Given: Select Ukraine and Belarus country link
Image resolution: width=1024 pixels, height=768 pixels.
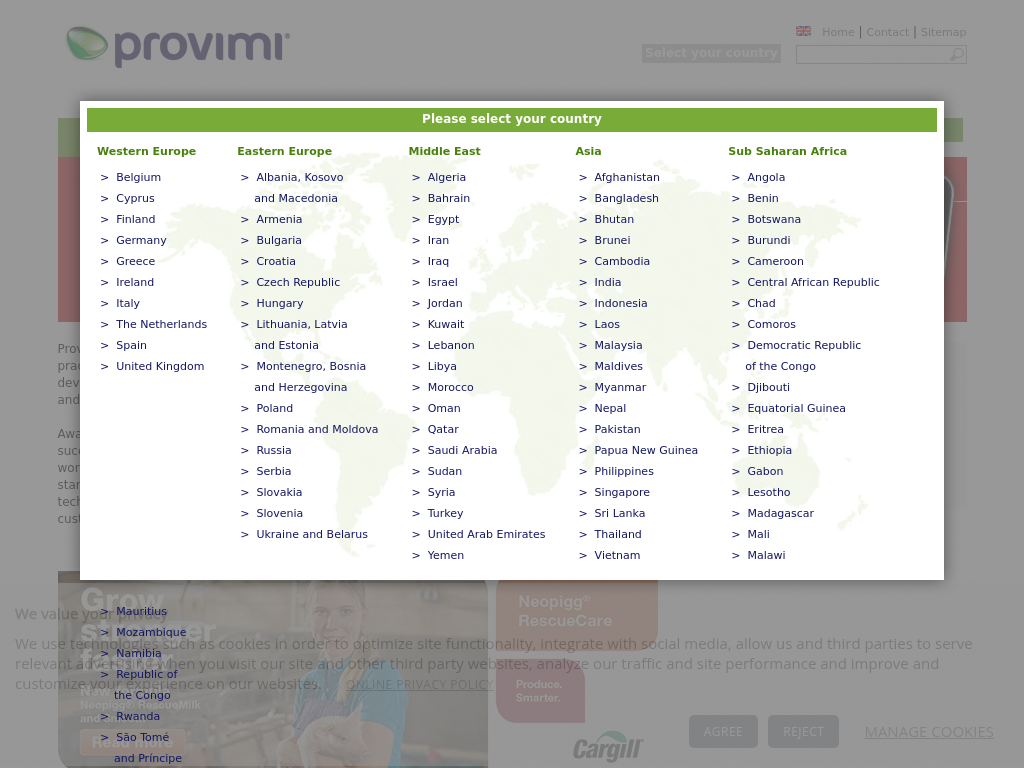Looking at the screenshot, I should (312, 534).
